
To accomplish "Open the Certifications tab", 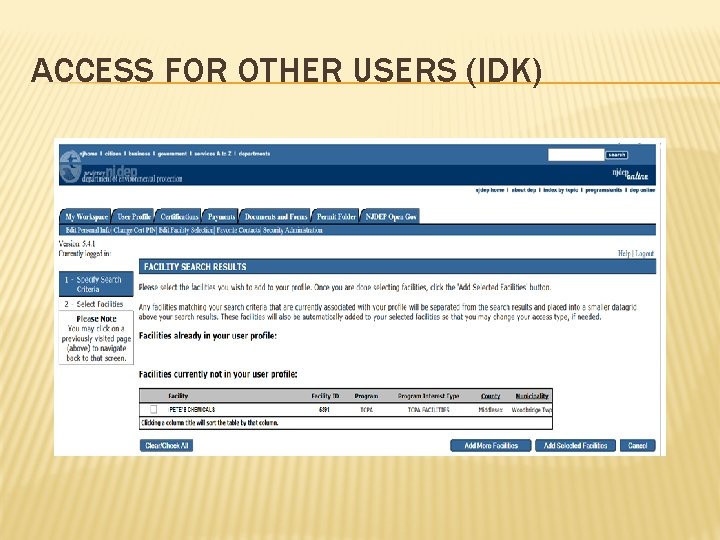I will 179,216.
